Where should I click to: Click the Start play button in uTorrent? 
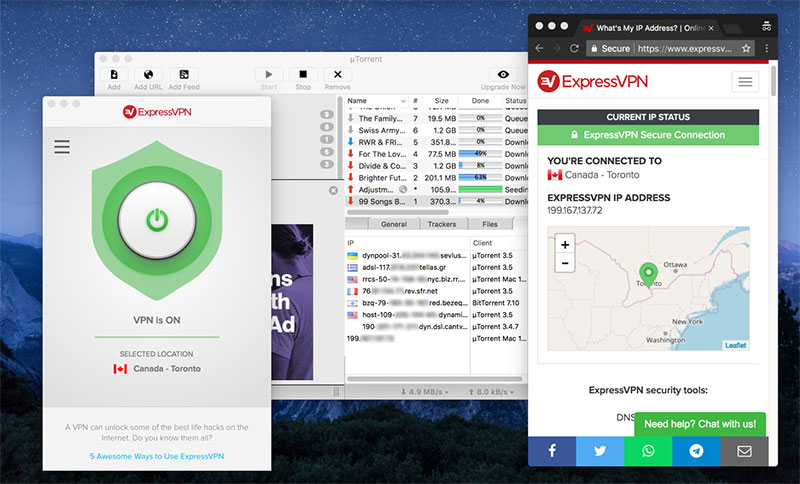[x=269, y=74]
